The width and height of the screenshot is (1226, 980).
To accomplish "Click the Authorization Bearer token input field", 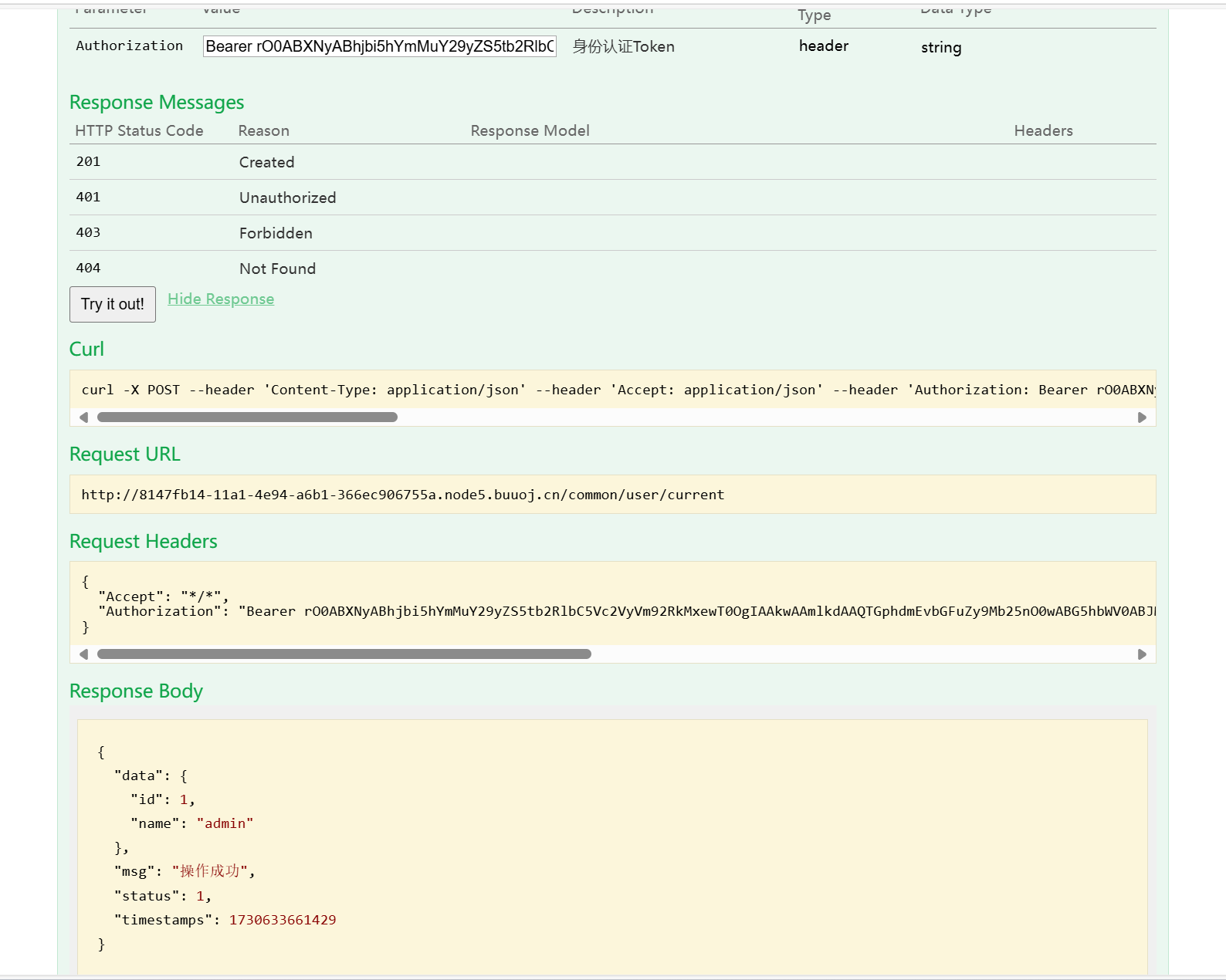I will [x=379, y=46].
